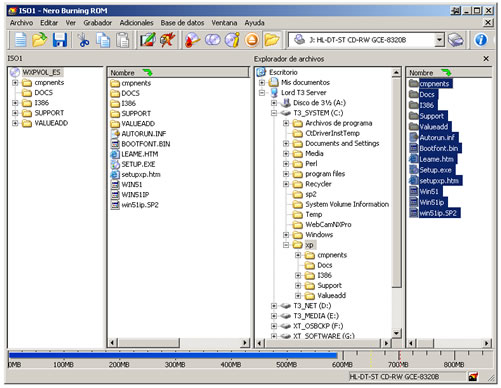The height and width of the screenshot is (388, 501).
Task: Burn the compilation with flame disc icon
Action: coord(192,40)
